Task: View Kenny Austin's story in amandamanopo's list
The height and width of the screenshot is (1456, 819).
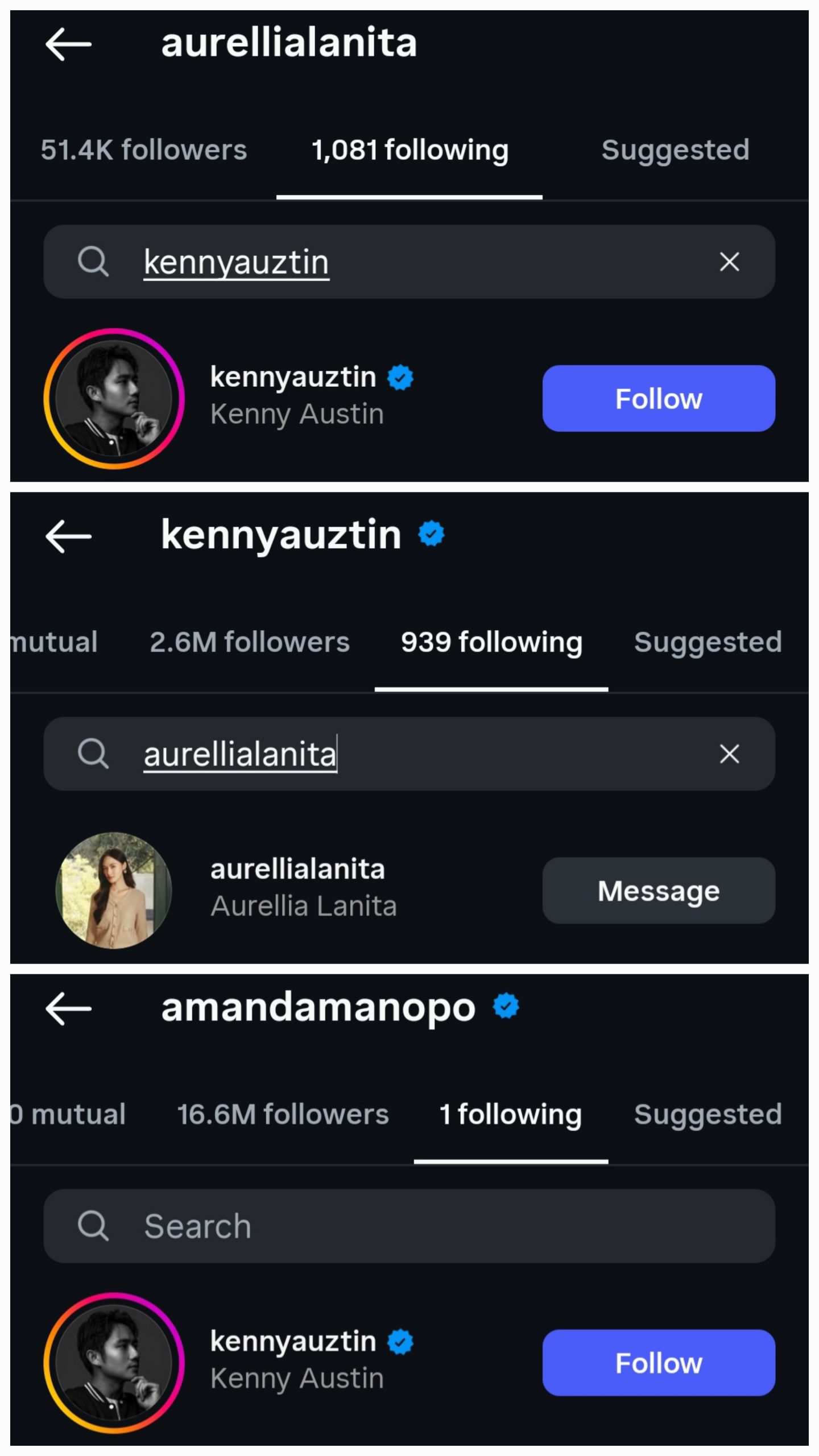Action: pyautogui.click(x=114, y=1363)
